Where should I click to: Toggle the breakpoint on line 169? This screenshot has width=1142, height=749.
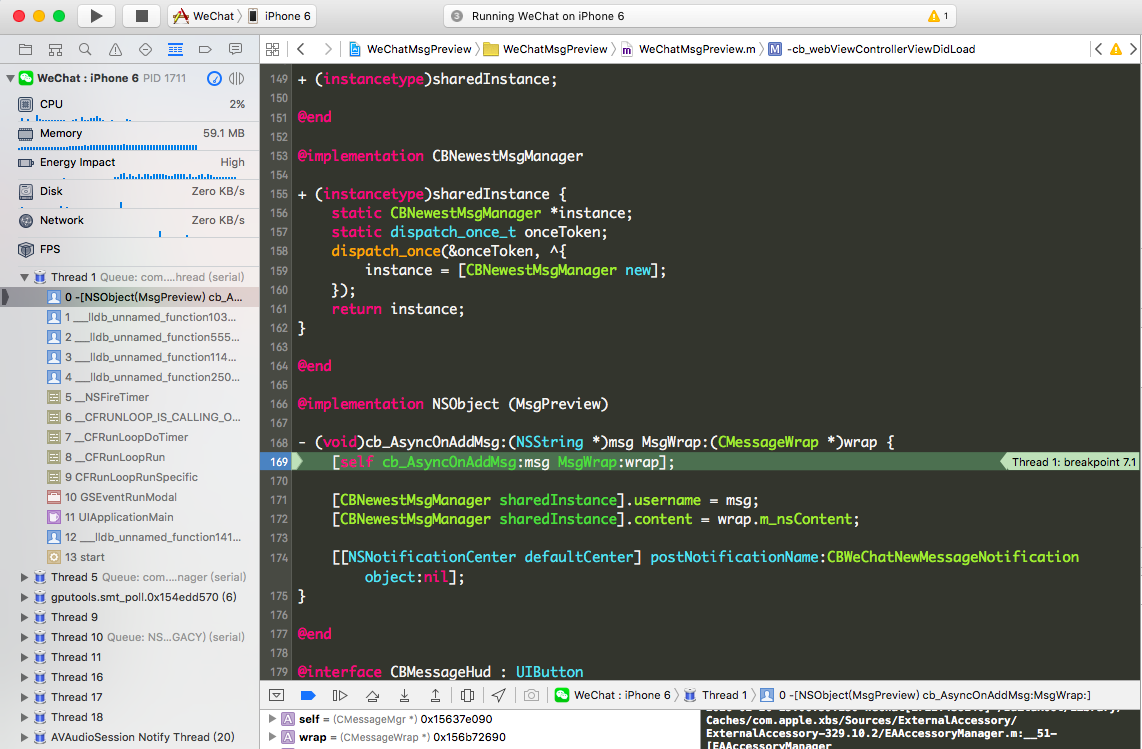pos(277,462)
